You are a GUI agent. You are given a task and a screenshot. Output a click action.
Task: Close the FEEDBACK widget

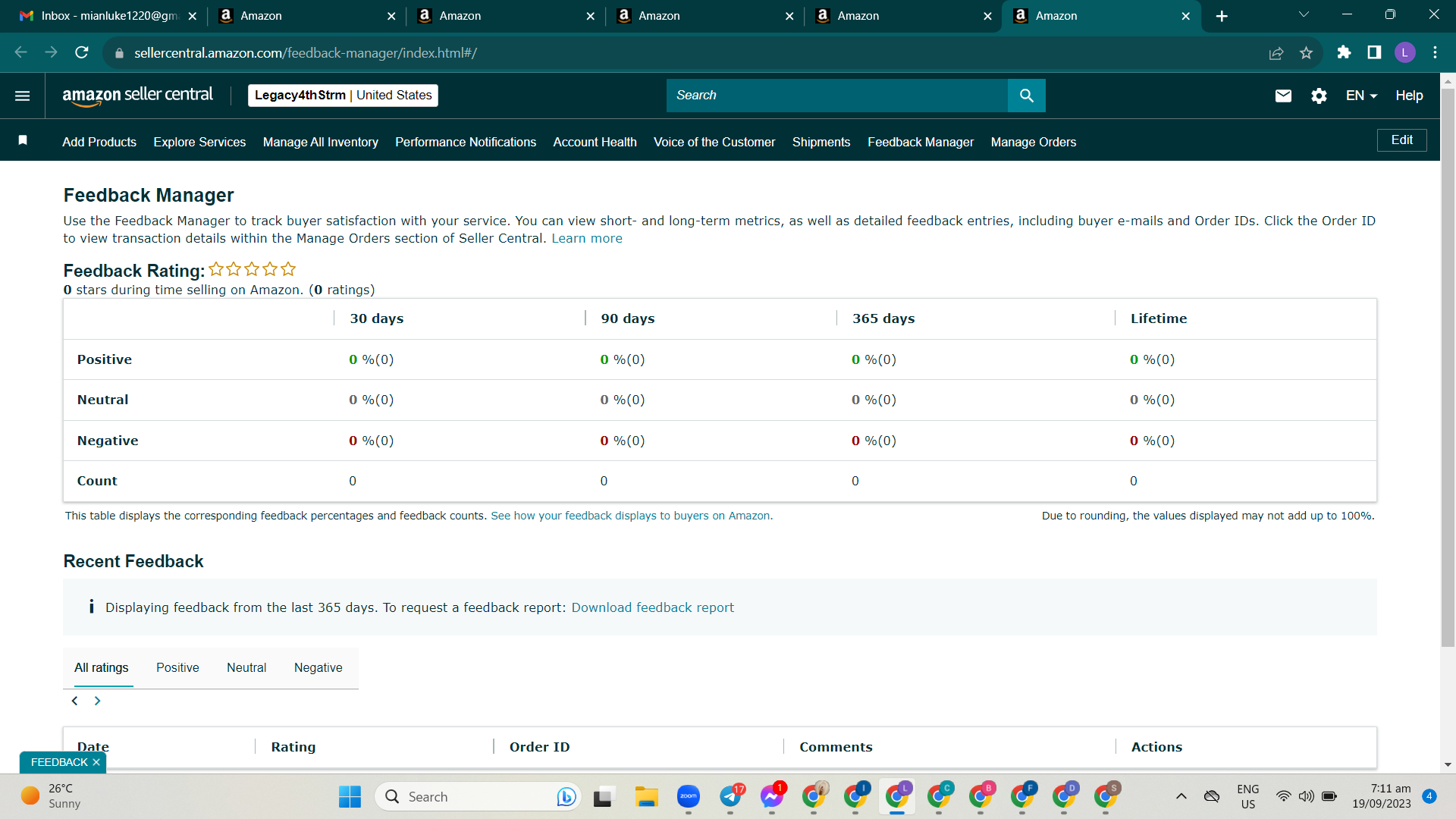point(96,762)
